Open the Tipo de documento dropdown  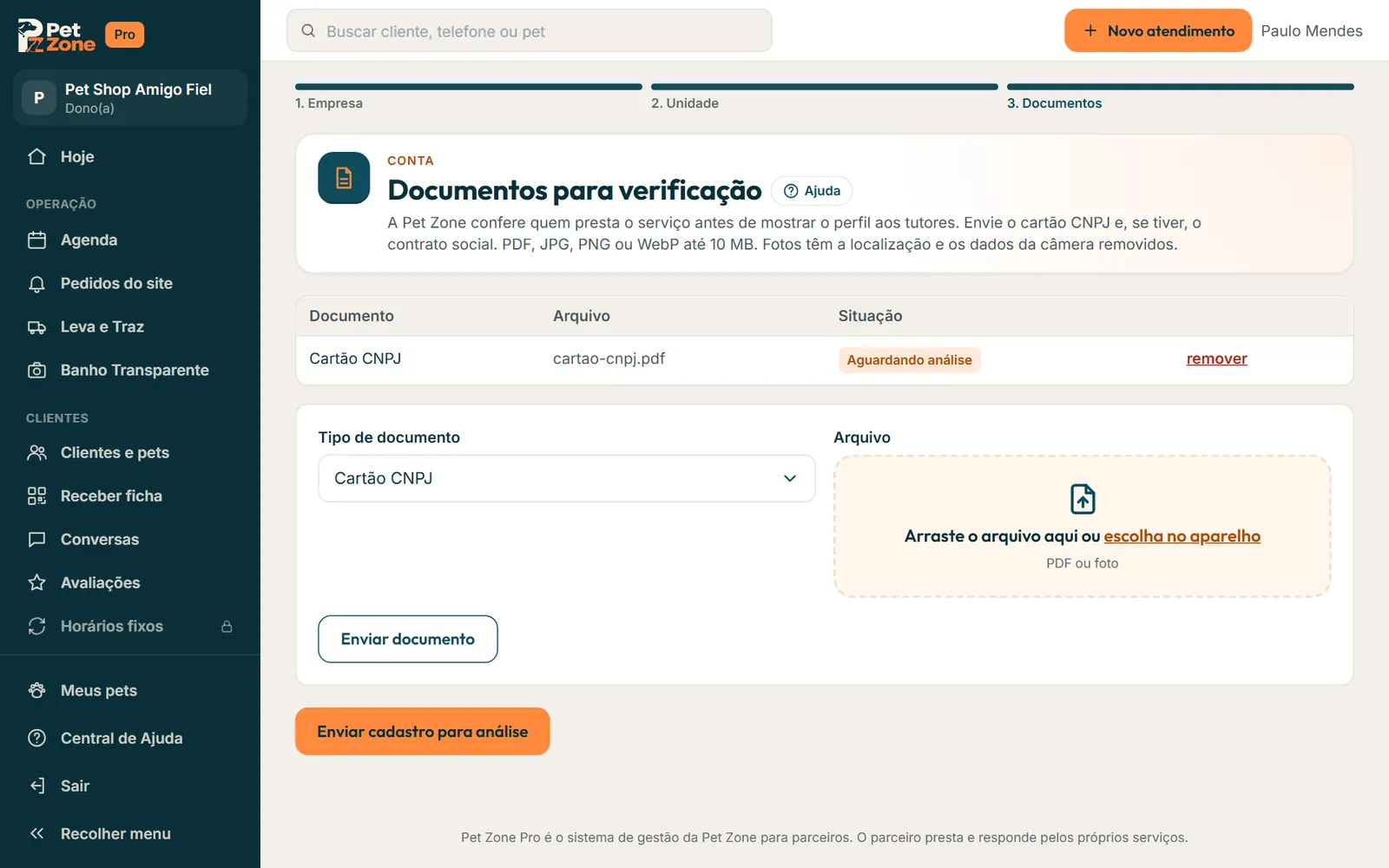[x=567, y=478]
